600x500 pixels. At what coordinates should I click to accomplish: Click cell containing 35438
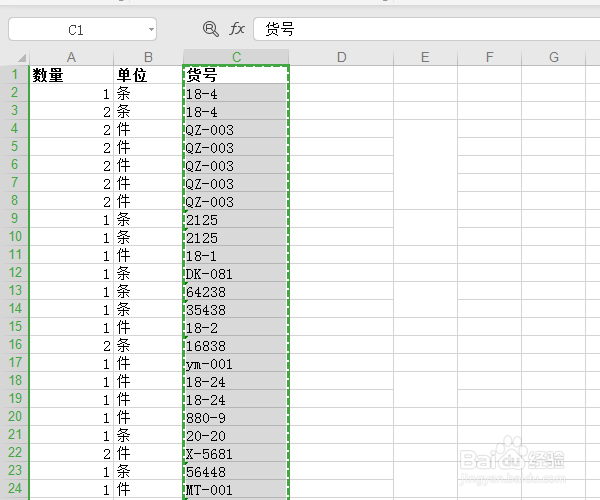pos(236,309)
